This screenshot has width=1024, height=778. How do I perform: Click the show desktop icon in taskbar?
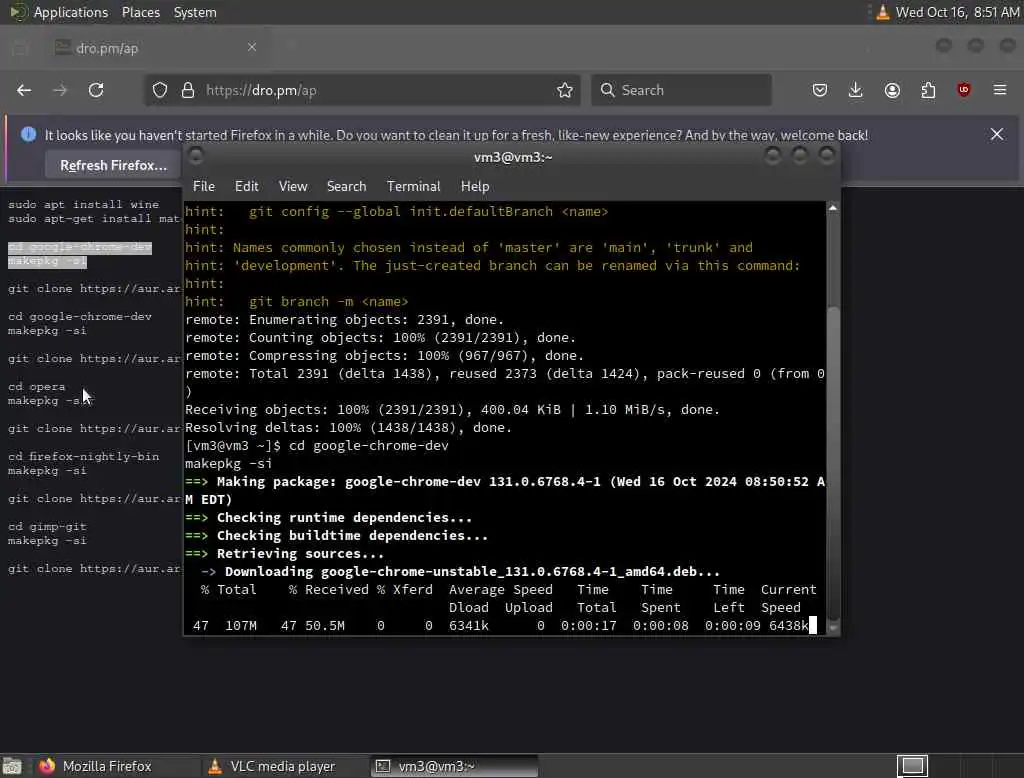(x=12, y=766)
